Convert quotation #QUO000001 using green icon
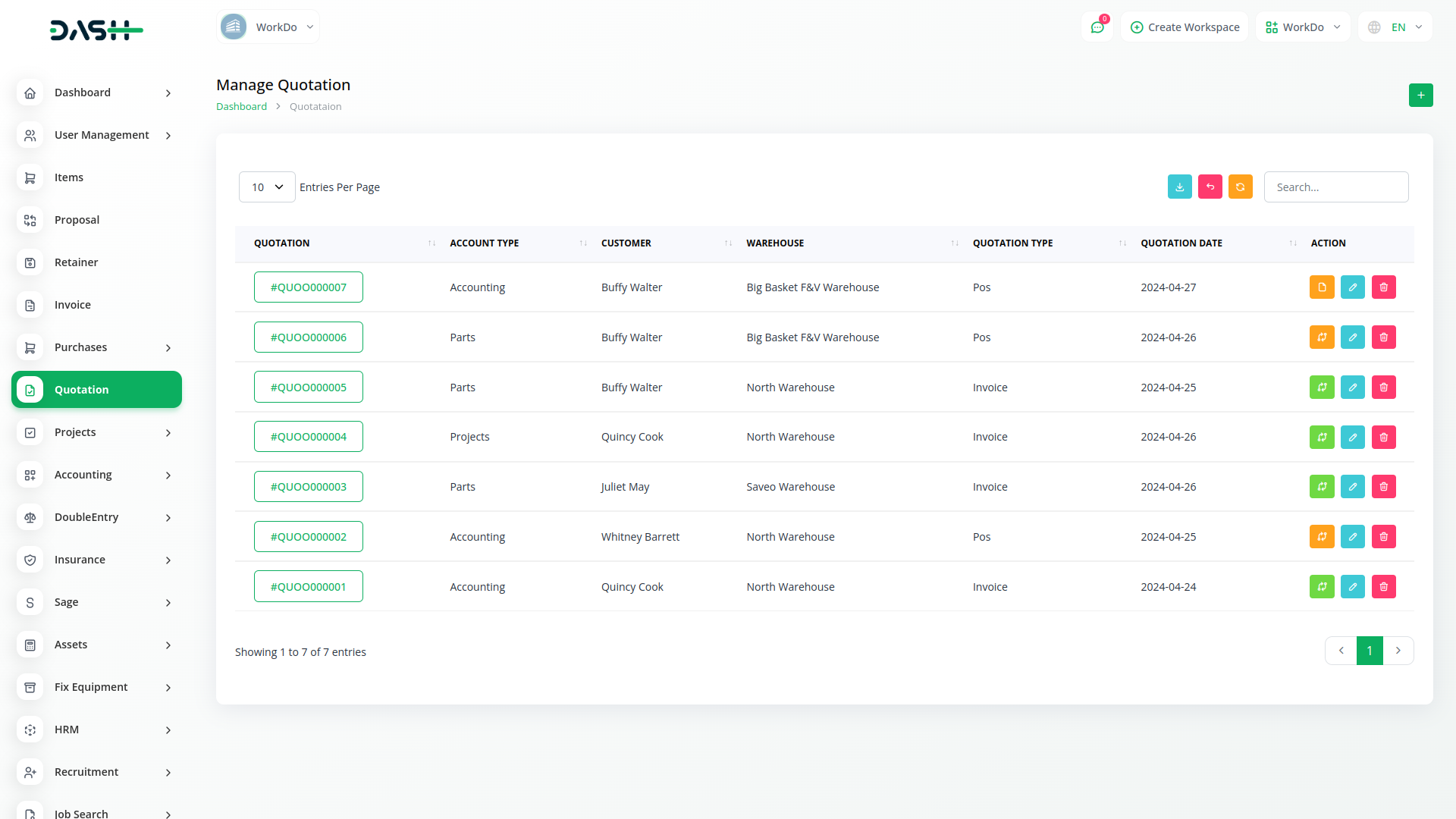Image resolution: width=1456 pixels, height=819 pixels. (1321, 587)
